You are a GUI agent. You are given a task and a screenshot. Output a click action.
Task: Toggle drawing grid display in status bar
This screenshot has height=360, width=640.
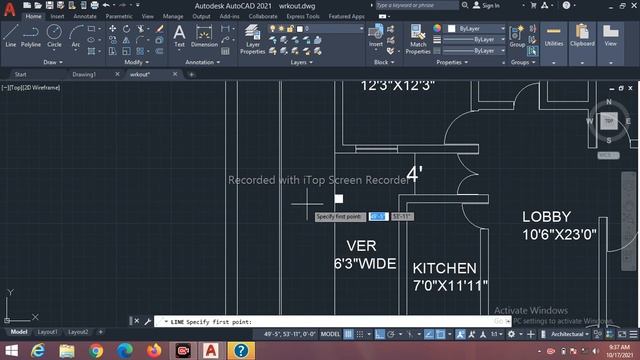coord(349,334)
